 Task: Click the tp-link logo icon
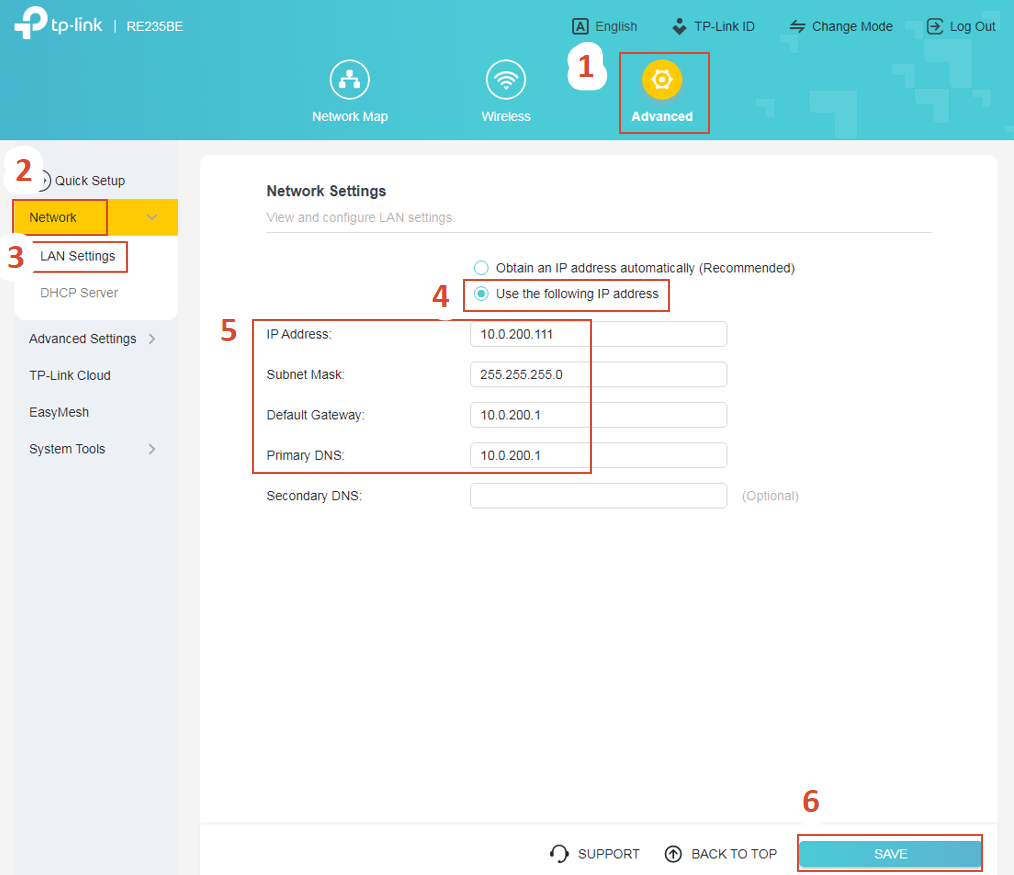coord(30,23)
